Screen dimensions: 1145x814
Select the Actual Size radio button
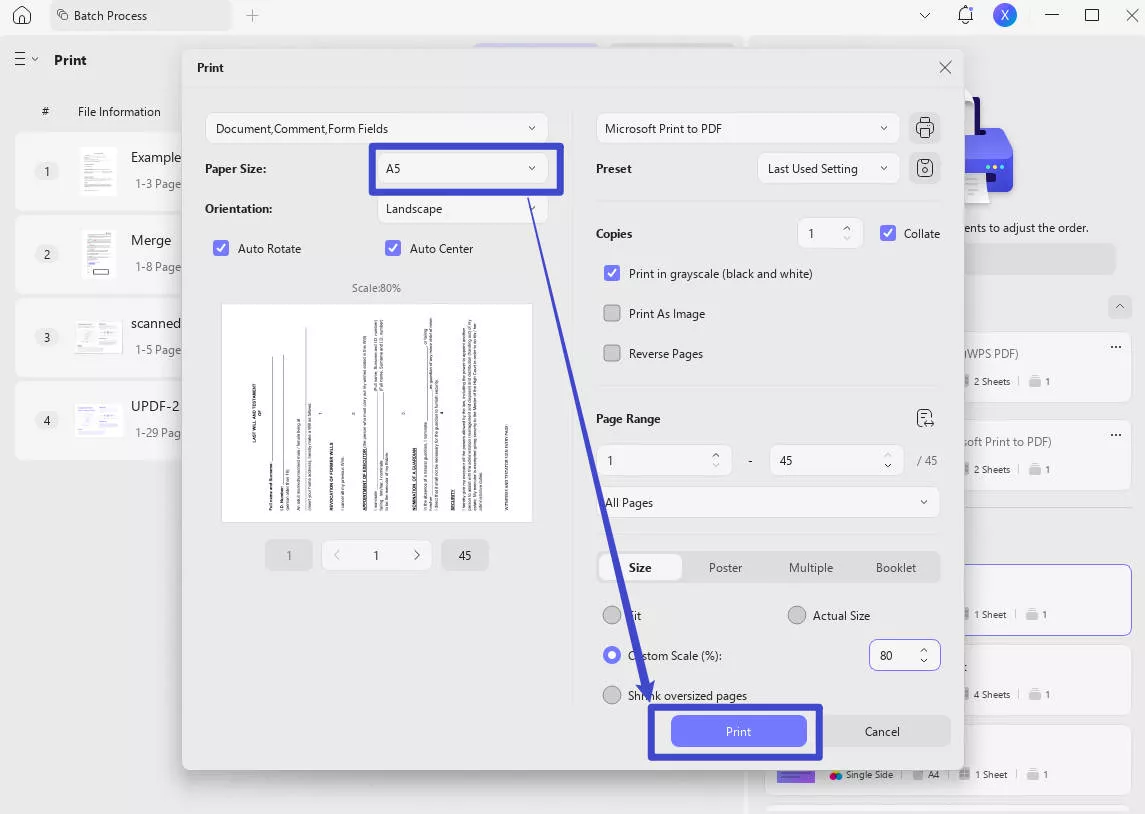(x=797, y=615)
